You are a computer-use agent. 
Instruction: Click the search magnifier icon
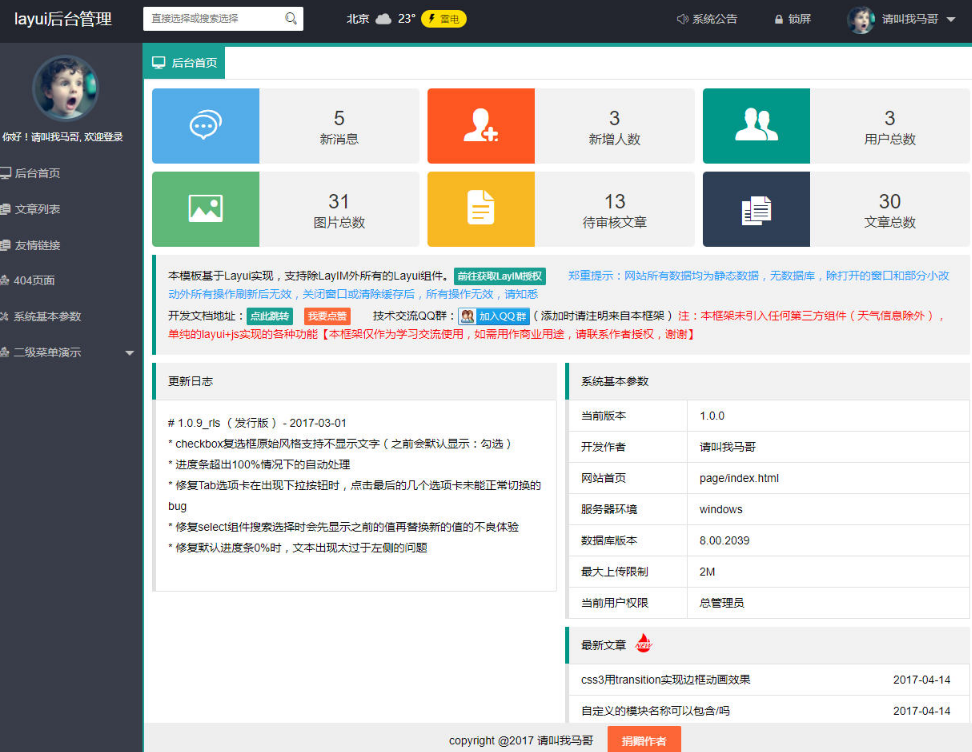pyautogui.click(x=291, y=19)
